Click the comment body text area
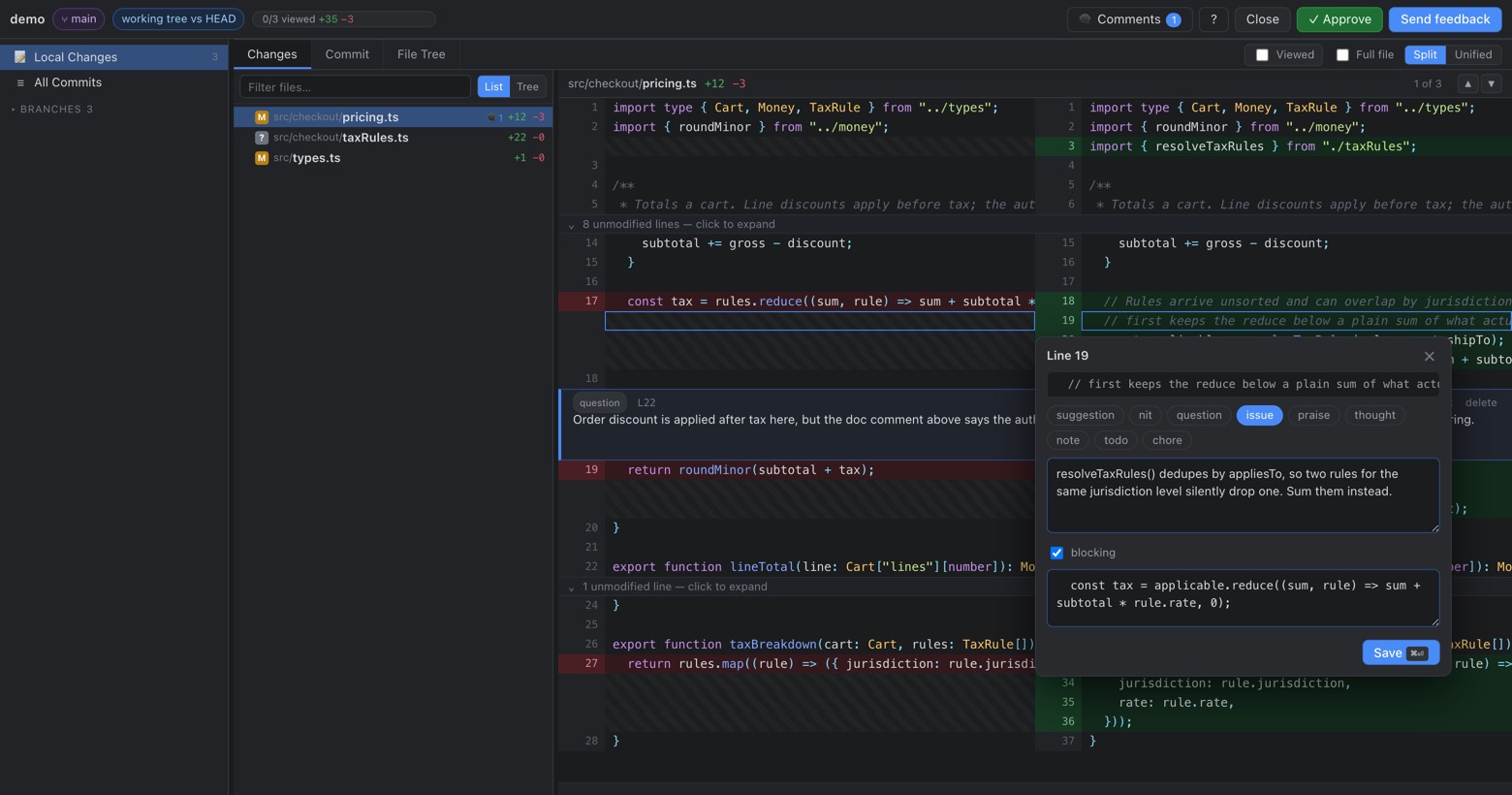This screenshot has width=1512, height=795. coord(1243,495)
